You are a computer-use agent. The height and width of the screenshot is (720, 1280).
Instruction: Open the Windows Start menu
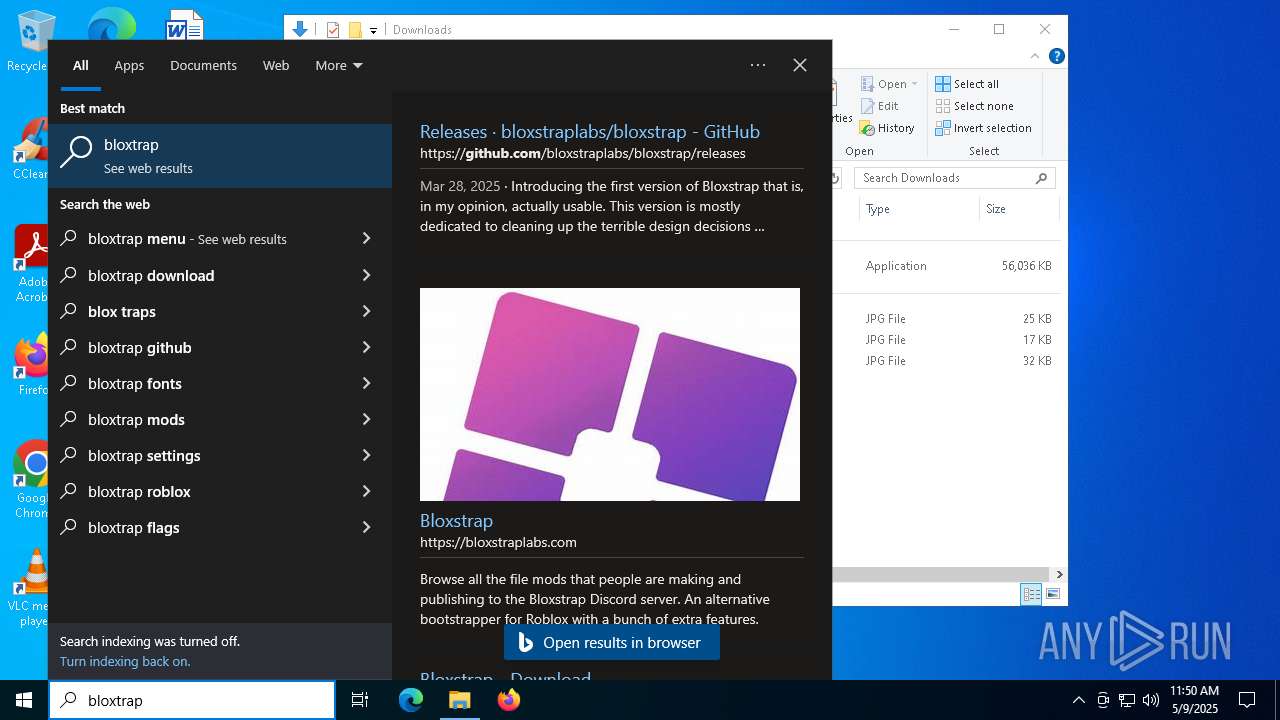click(x=24, y=700)
